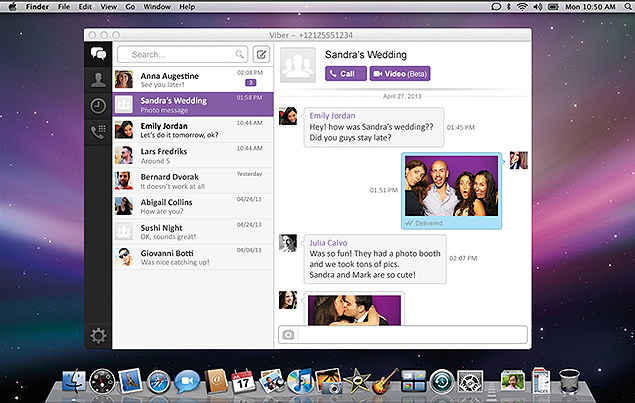Screen dimensions: 635x403
Task: Click the Bluetooth menu bar icon
Action: click(509, 6)
